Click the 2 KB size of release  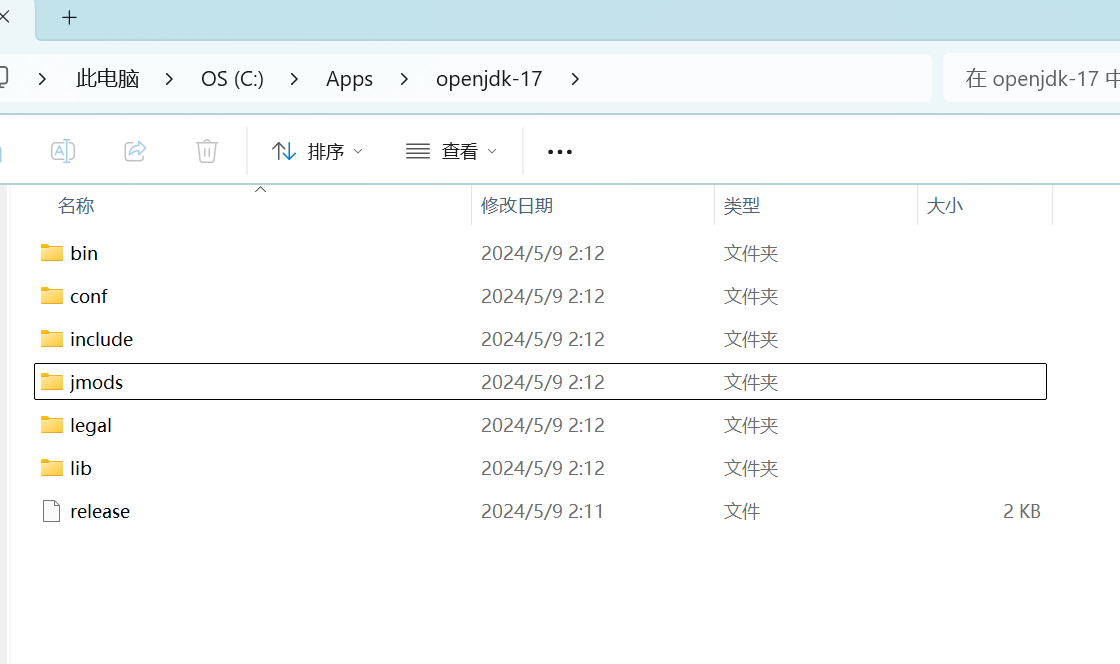(x=1021, y=511)
